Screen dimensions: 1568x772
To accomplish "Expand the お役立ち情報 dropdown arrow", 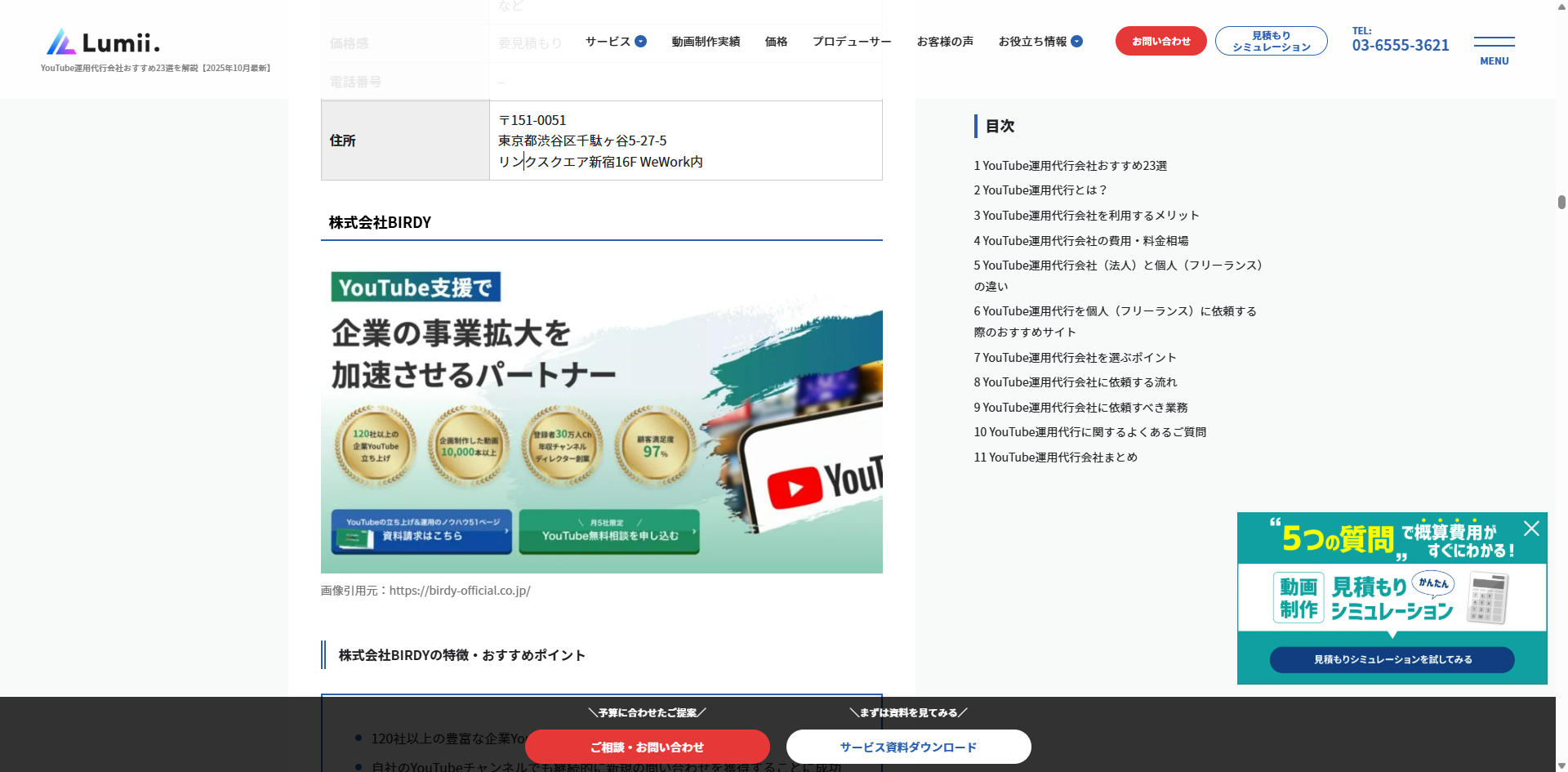I will (1077, 42).
